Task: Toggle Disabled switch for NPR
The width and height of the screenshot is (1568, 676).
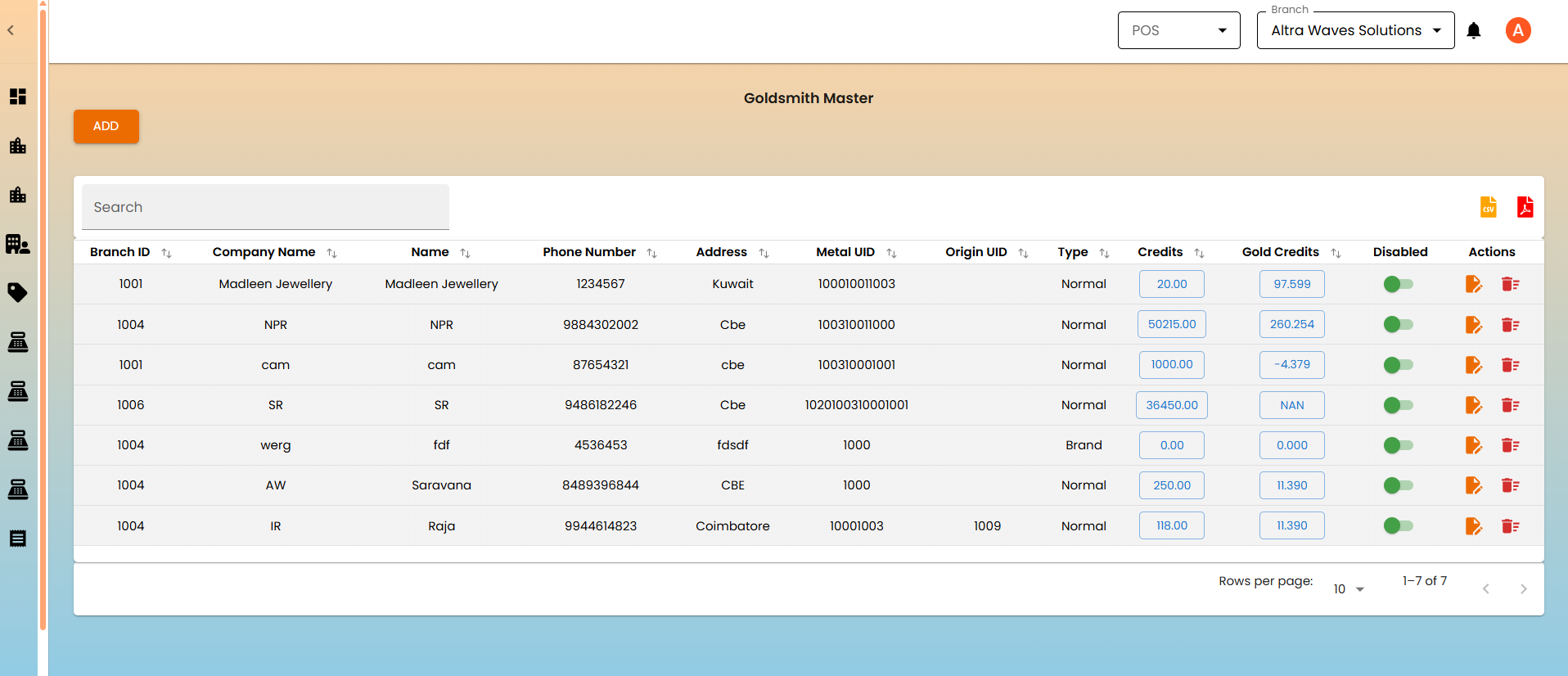Action: pyautogui.click(x=1398, y=324)
